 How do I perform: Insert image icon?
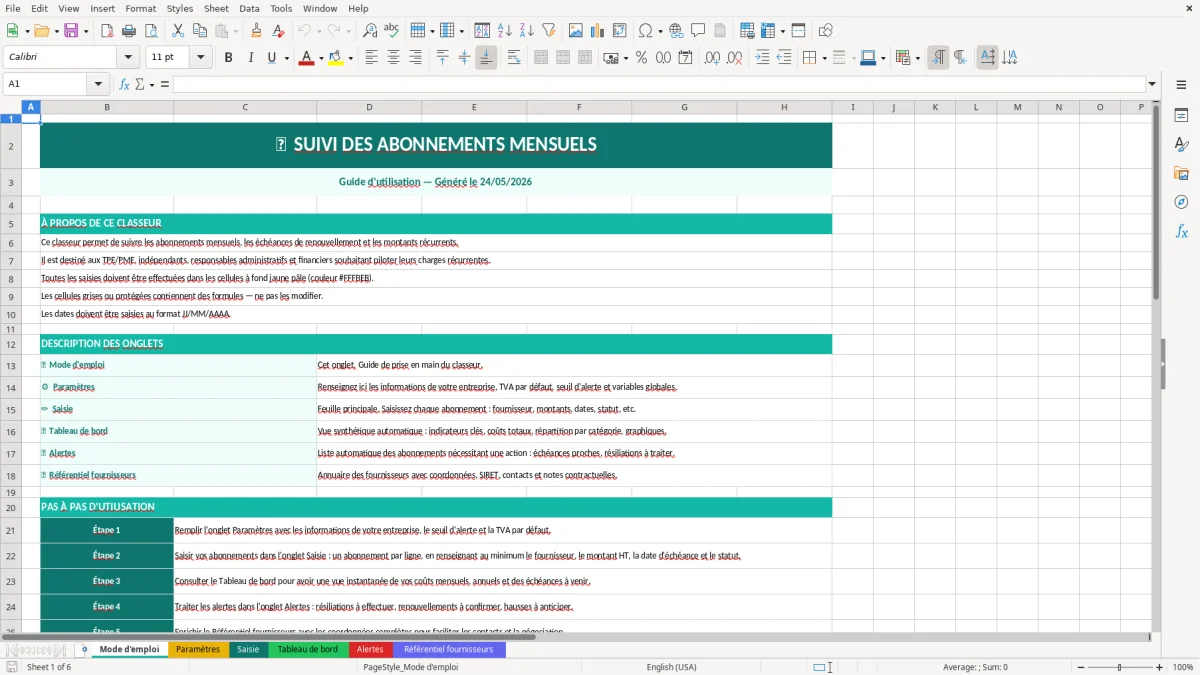point(577,31)
